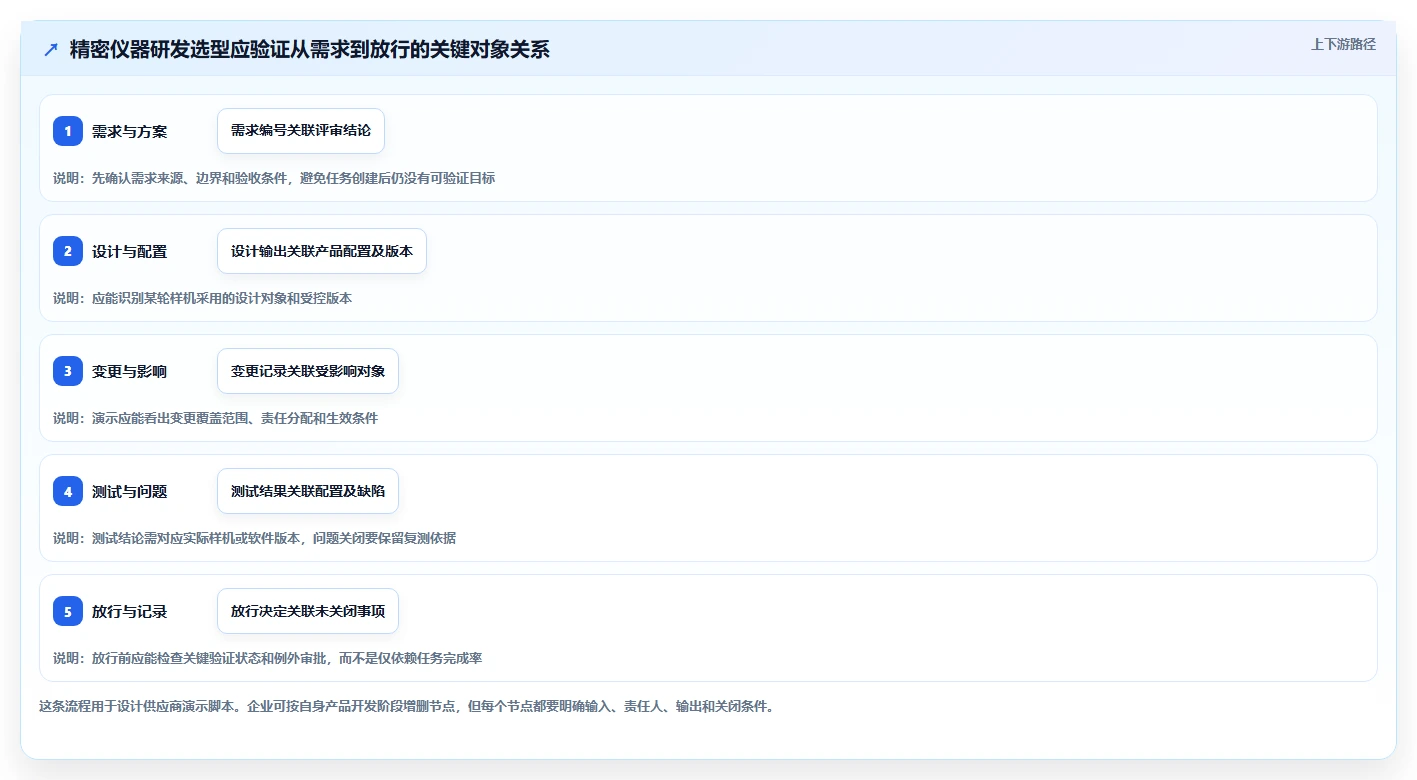Select step number badge 3

pos(68,371)
